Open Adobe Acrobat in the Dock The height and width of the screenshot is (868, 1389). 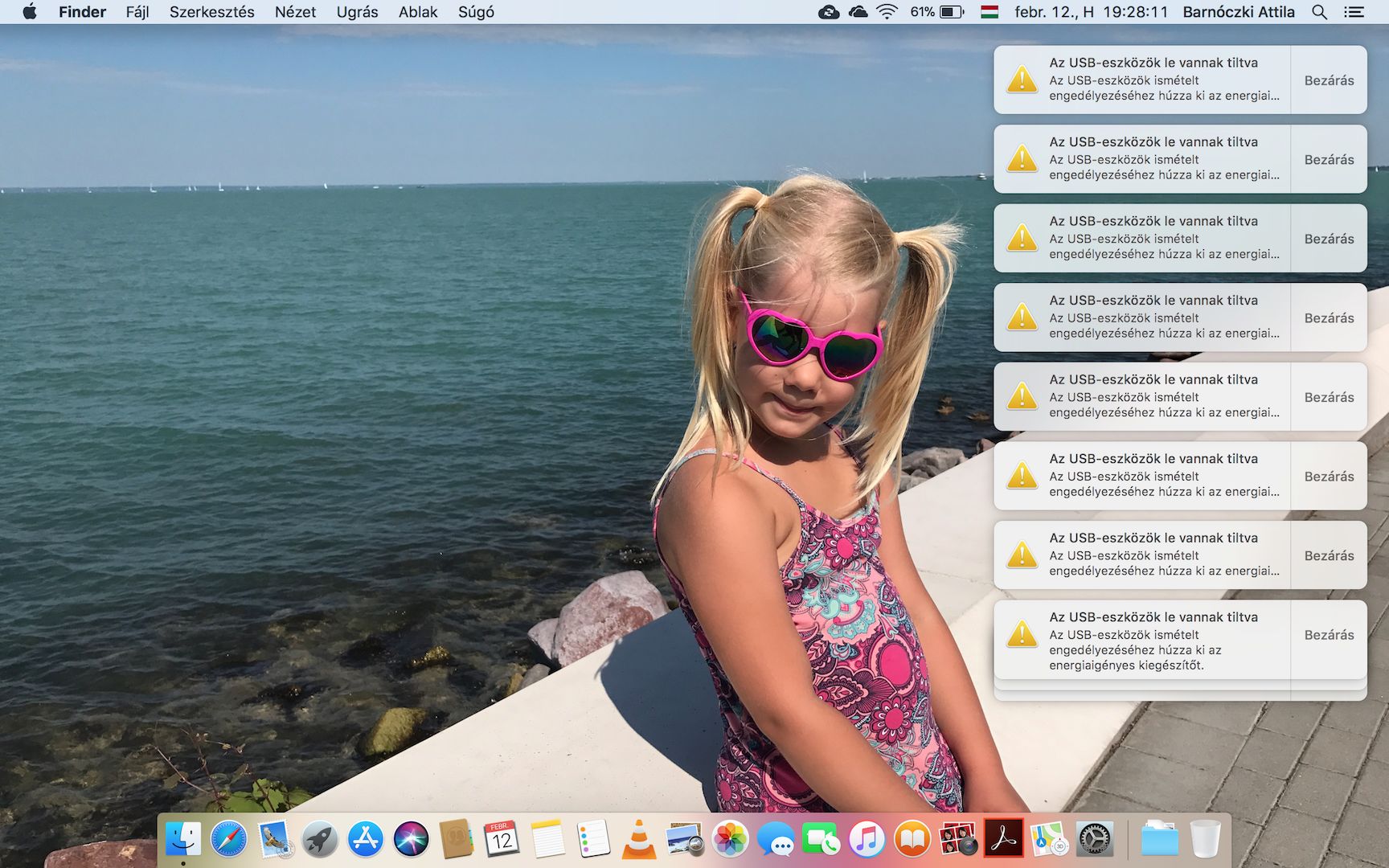pos(1004,839)
